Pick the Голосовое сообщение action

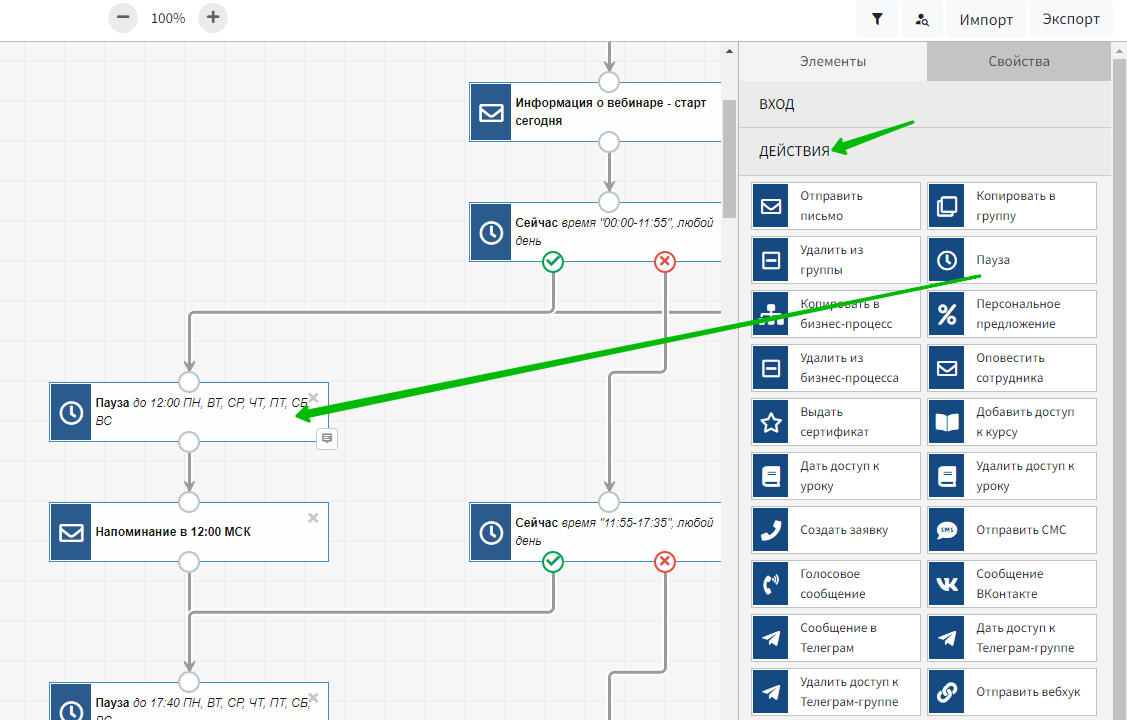(835, 584)
